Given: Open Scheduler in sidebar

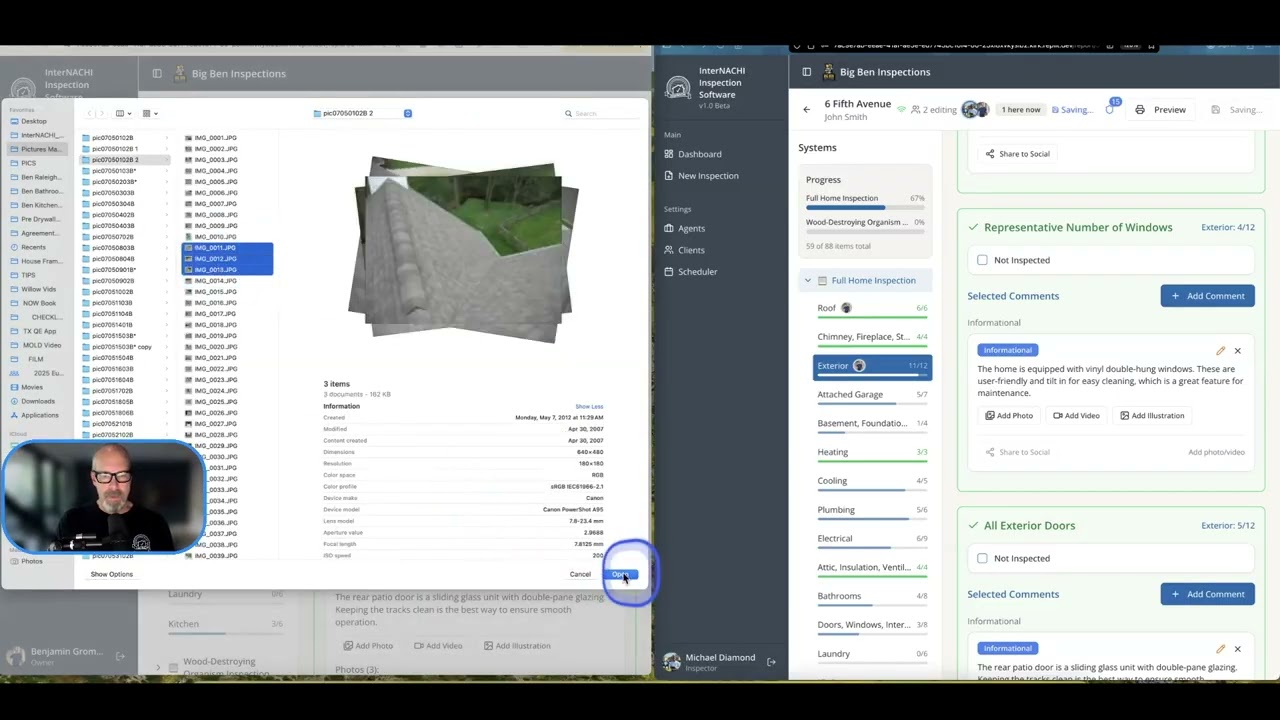Looking at the screenshot, I should 697,272.
